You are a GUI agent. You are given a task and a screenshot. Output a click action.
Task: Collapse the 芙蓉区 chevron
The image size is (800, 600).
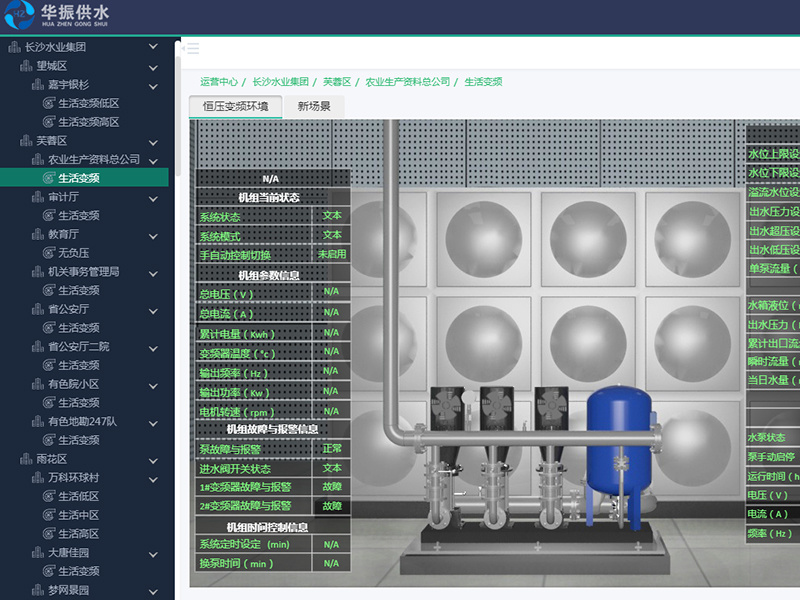point(153,142)
